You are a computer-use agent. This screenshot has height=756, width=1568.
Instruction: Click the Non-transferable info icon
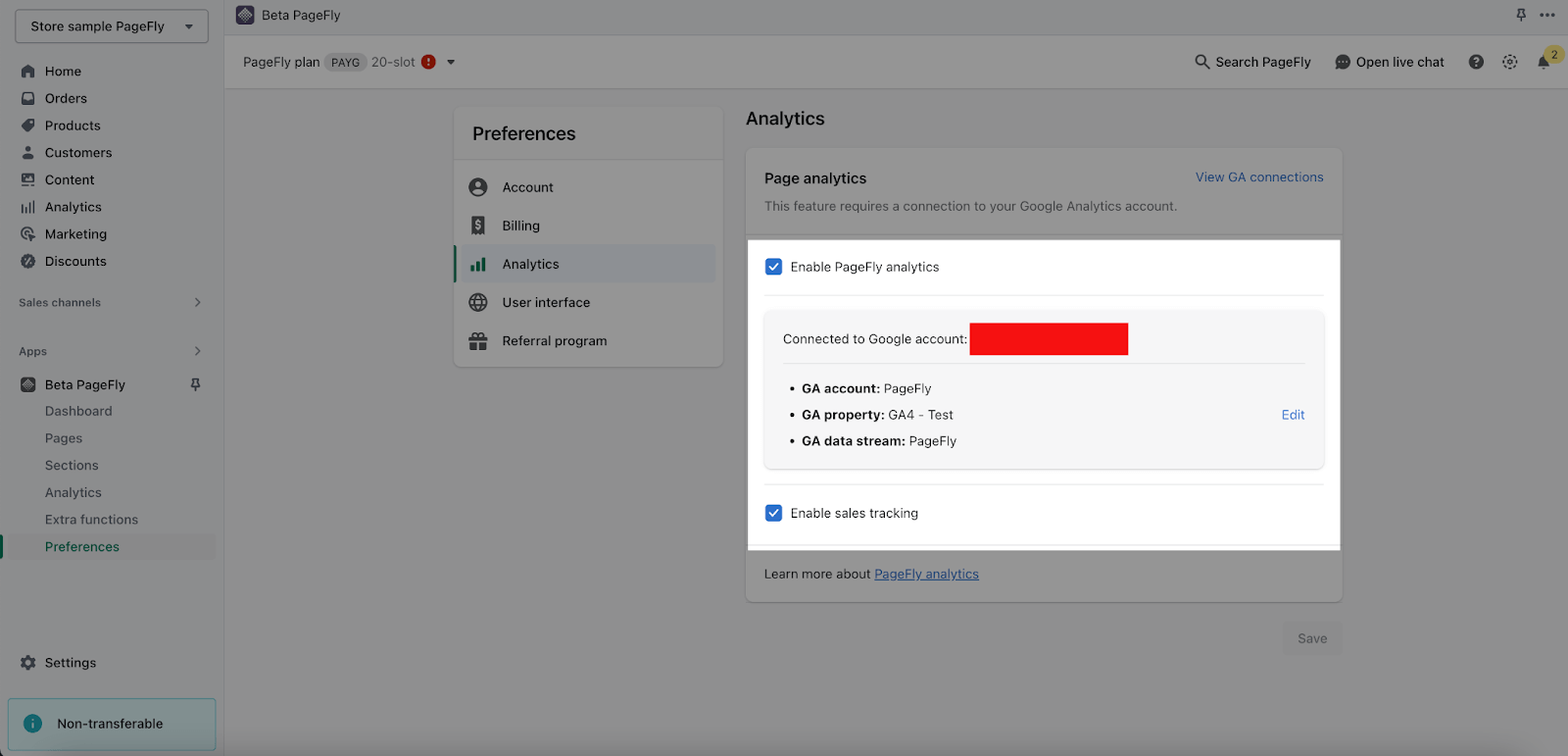tap(32, 724)
